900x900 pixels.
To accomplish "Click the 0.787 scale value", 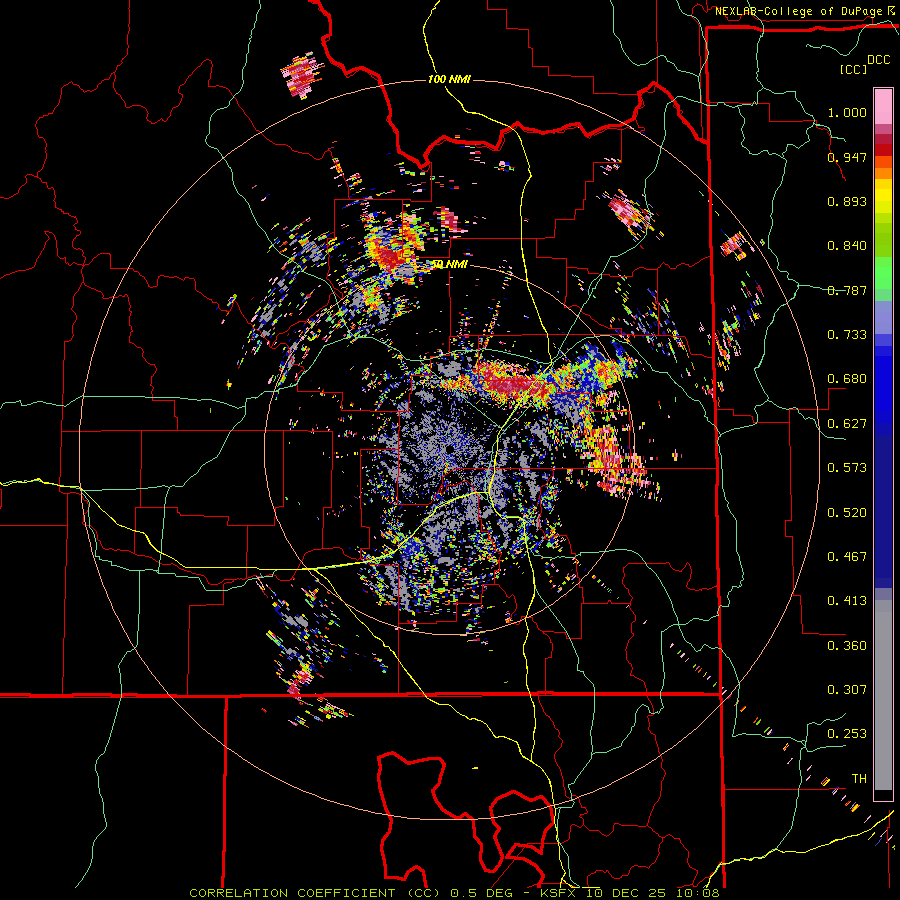I will click(847, 290).
